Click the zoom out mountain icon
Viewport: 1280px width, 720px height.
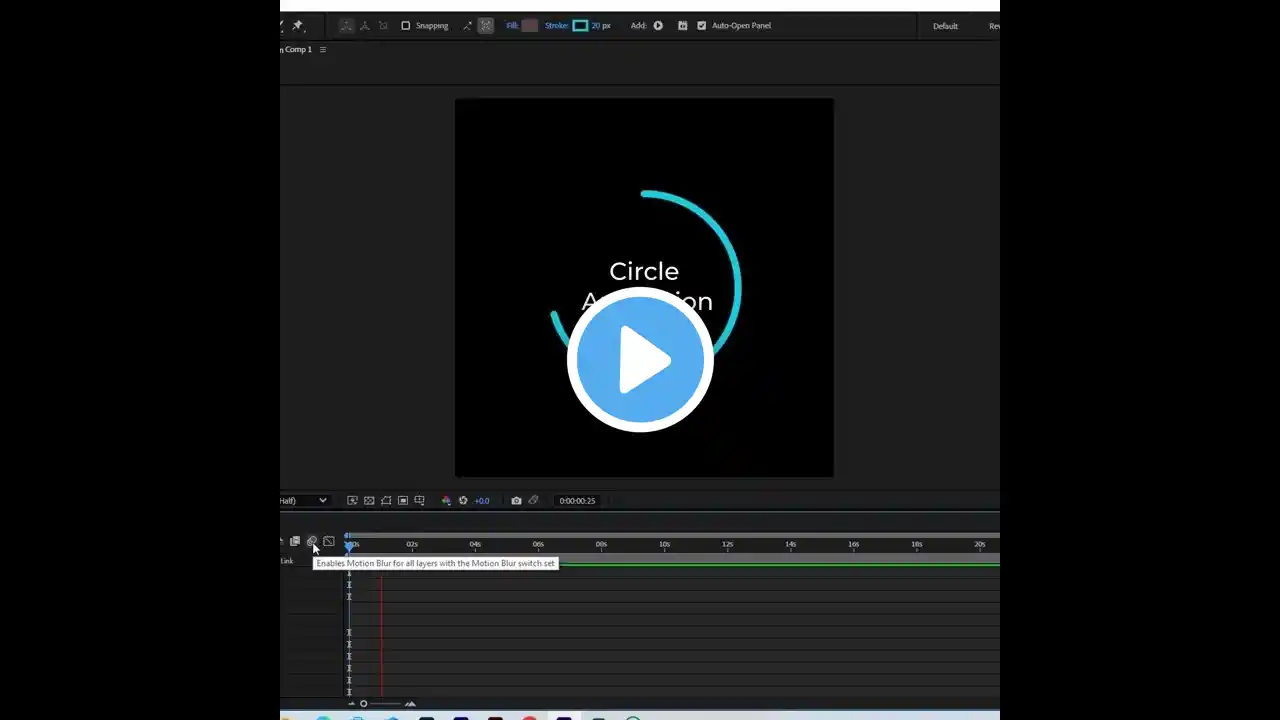[351, 704]
